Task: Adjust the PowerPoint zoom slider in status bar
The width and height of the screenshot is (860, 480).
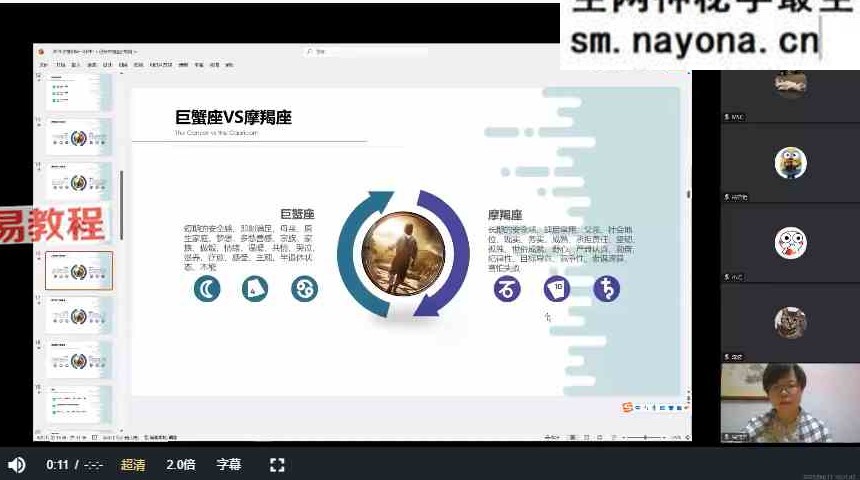Action: tap(646, 437)
